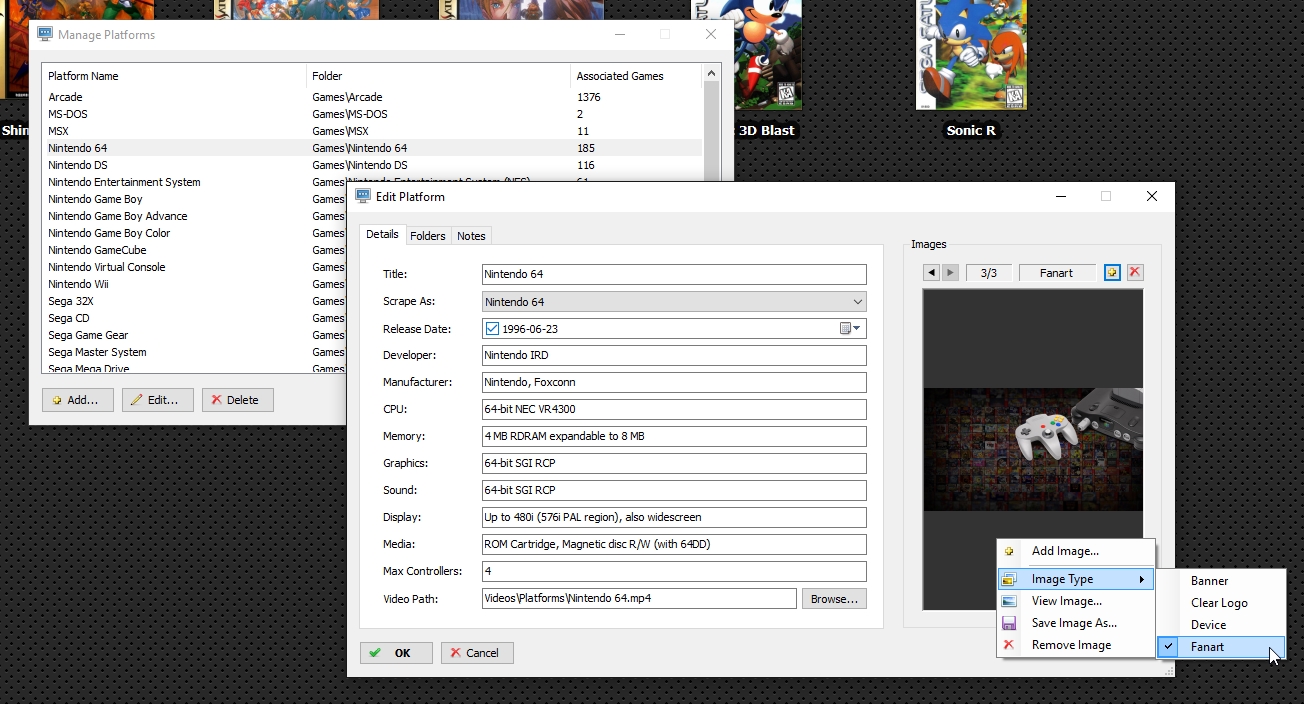The width and height of the screenshot is (1304, 704).
Task: Click the Developer input field
Action: 674,355
